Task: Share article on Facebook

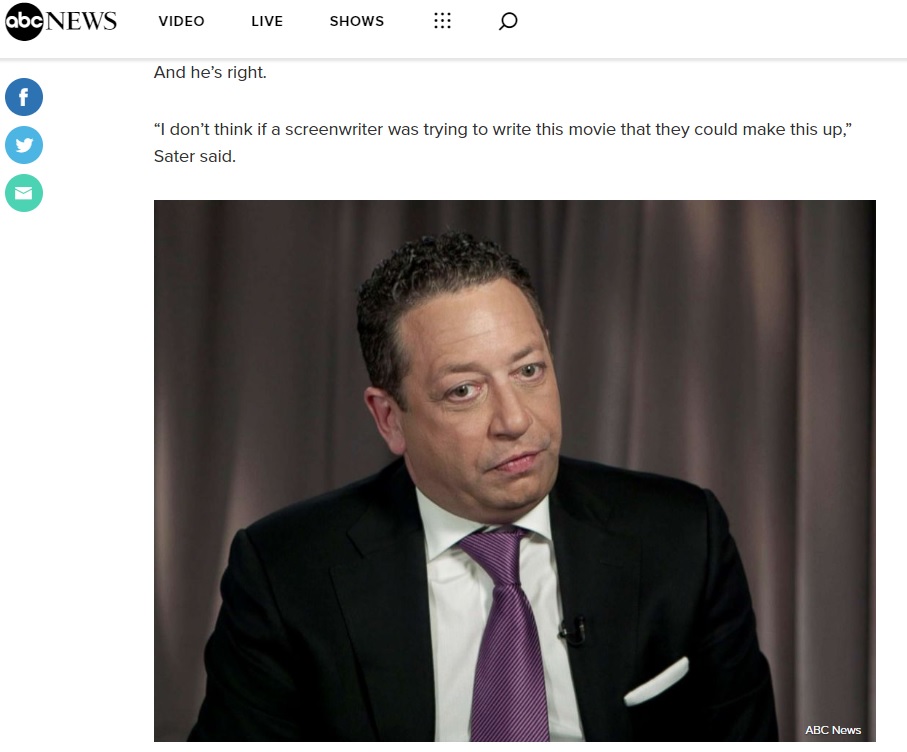Action: 24,97
